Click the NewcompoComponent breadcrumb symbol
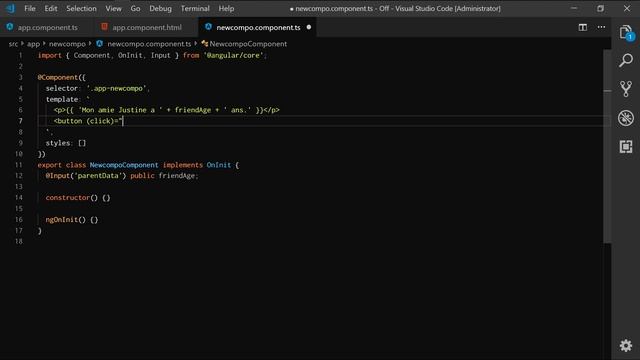This screenshot has height=360, width=640. point(248,44)
